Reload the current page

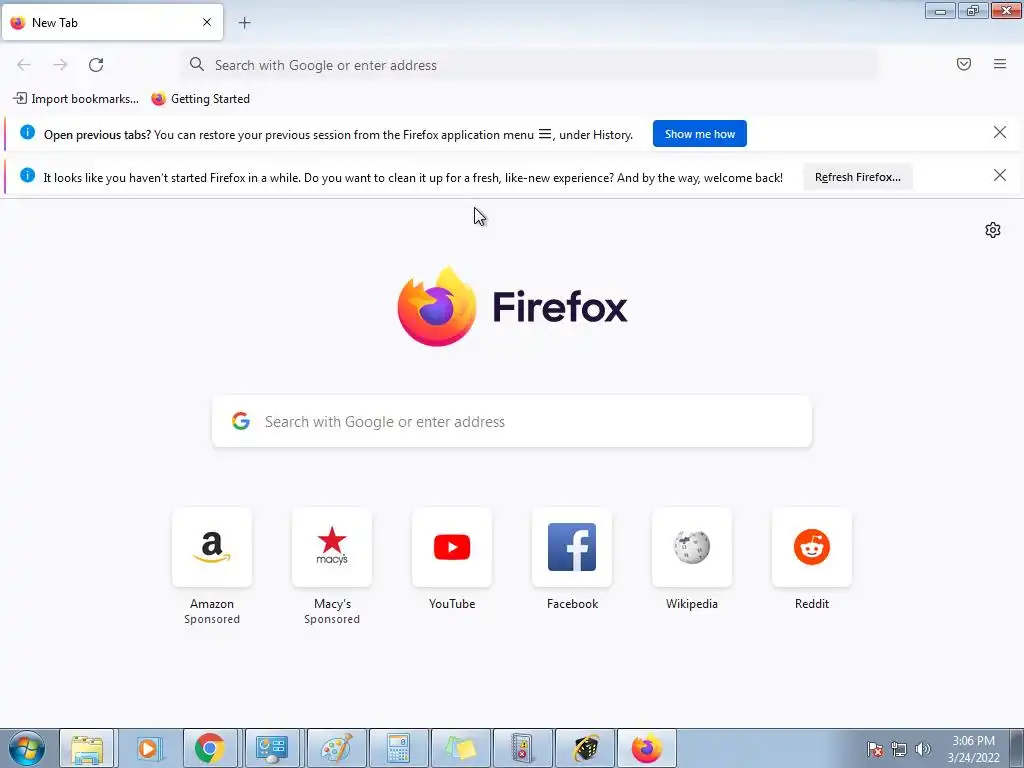(x=96, y=65)
